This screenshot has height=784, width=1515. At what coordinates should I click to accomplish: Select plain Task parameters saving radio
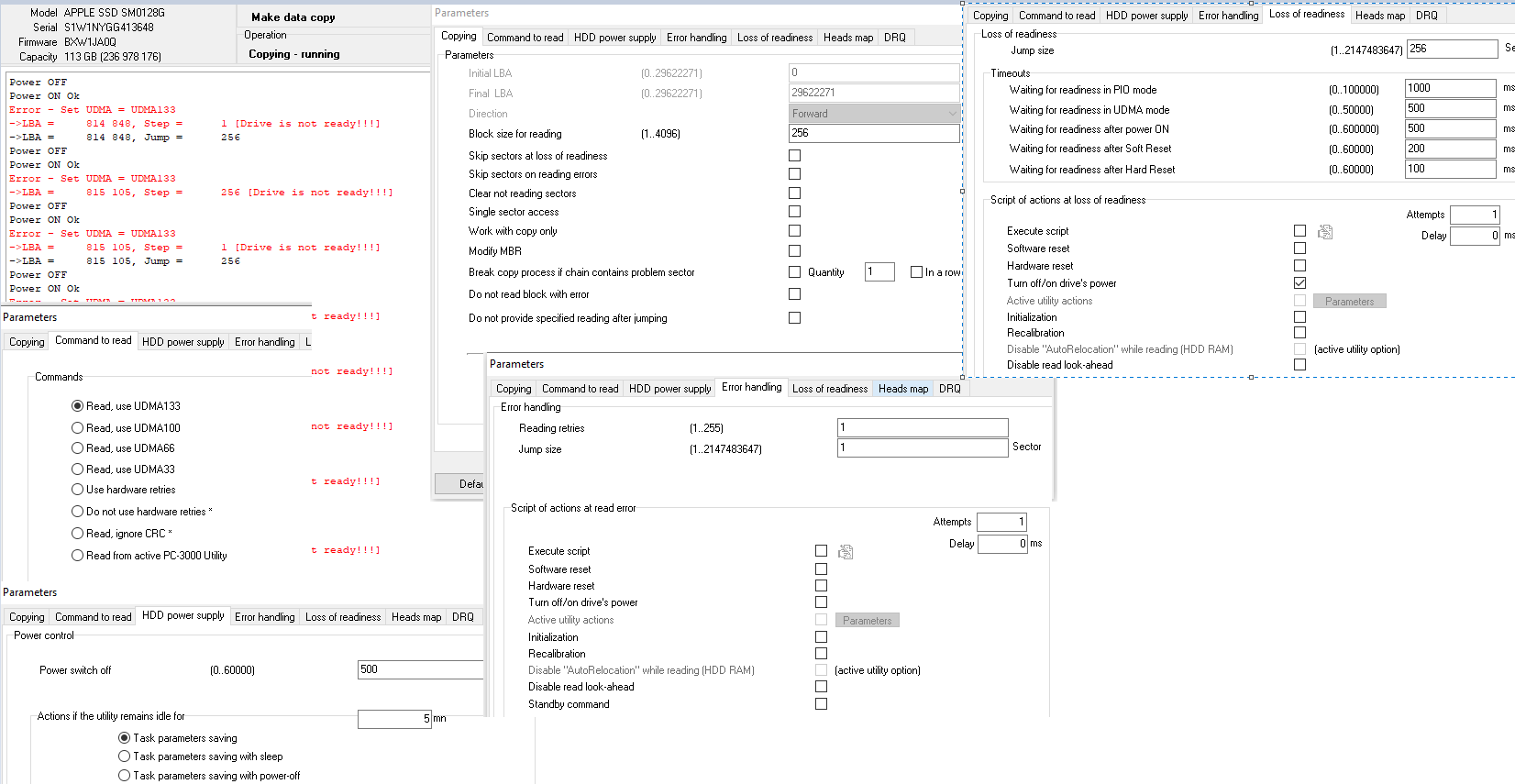[x=125, y=738]
